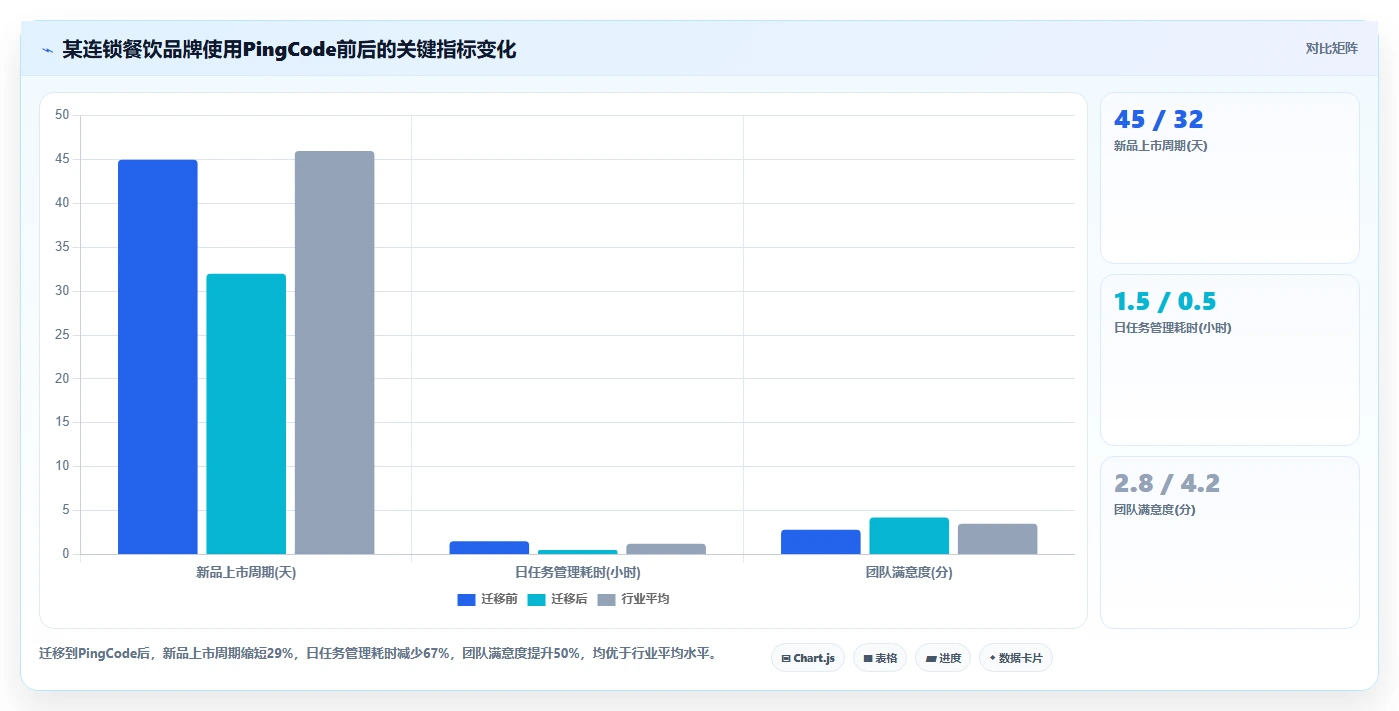Viewport: 1399px width, 711px height.
Task: Click the 行业平均 bar for 新品上市周期
Action: pyautogui.click(x=335, y=353)
